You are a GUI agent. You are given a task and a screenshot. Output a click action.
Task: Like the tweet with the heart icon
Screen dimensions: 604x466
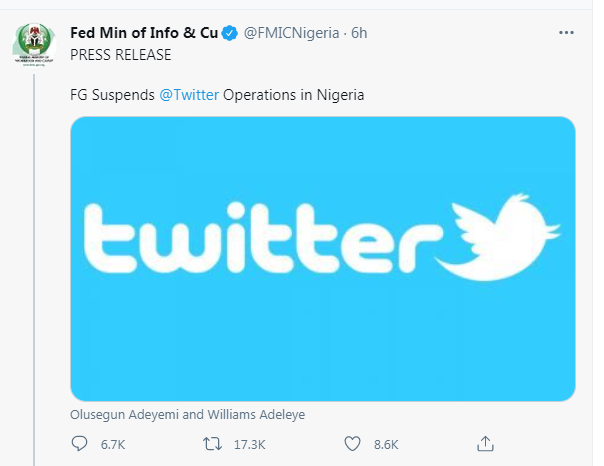[352, 444]
